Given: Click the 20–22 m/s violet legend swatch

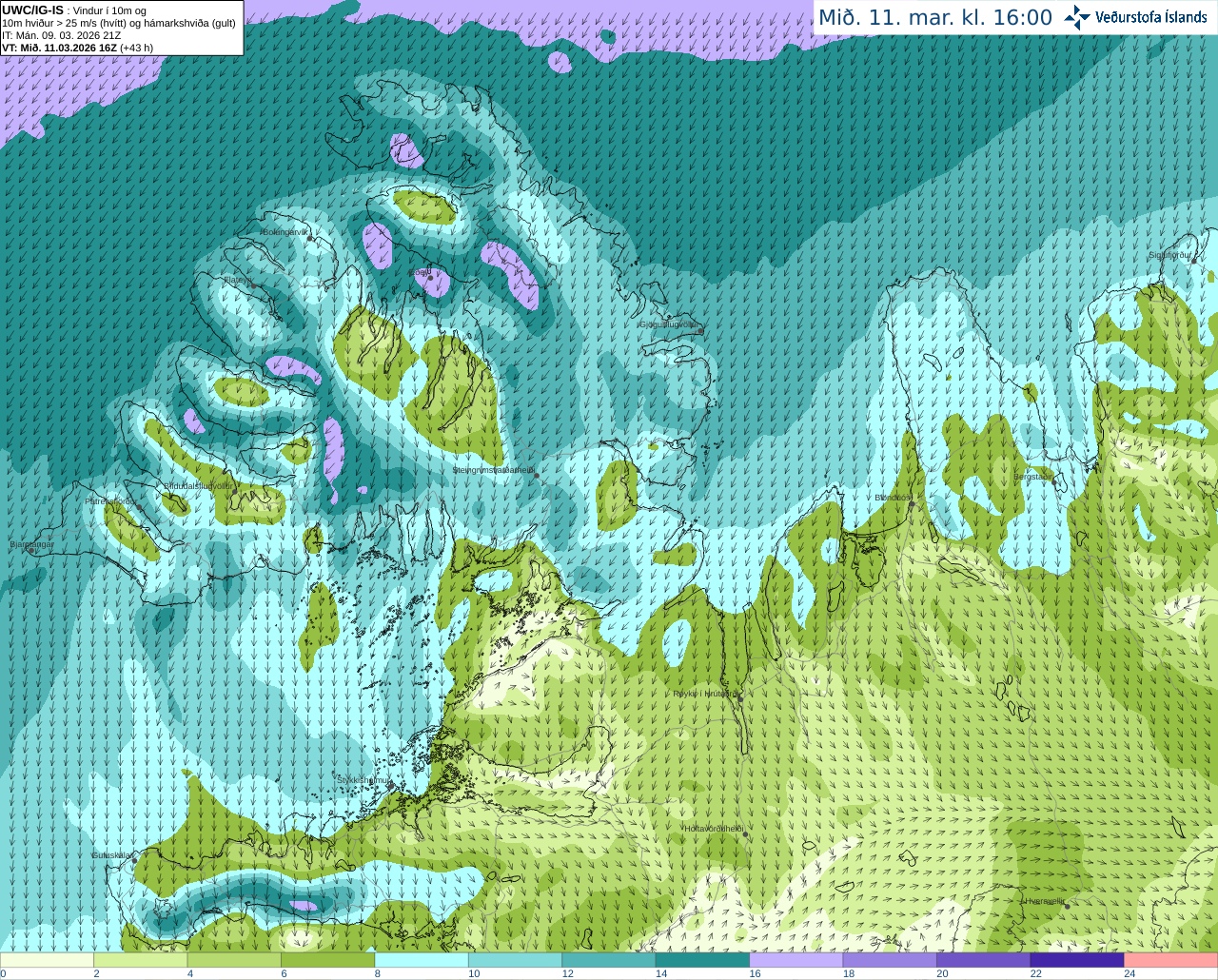Looking at the screenshot, I should (x=984, y=959).
